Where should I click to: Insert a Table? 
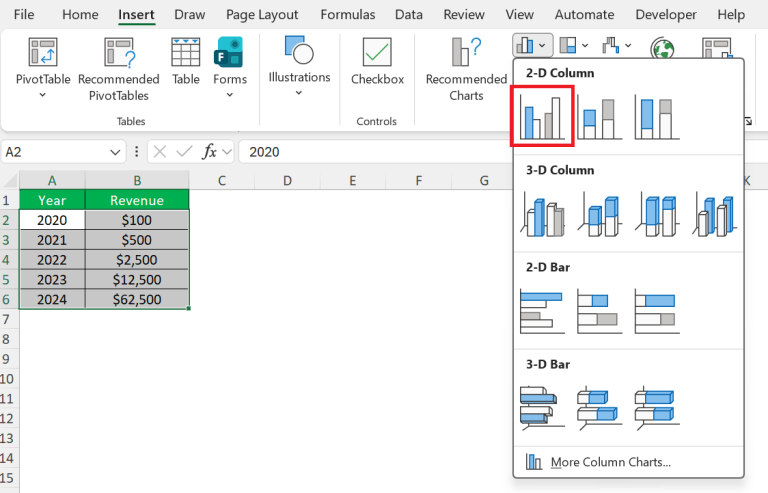coord(186,61)
